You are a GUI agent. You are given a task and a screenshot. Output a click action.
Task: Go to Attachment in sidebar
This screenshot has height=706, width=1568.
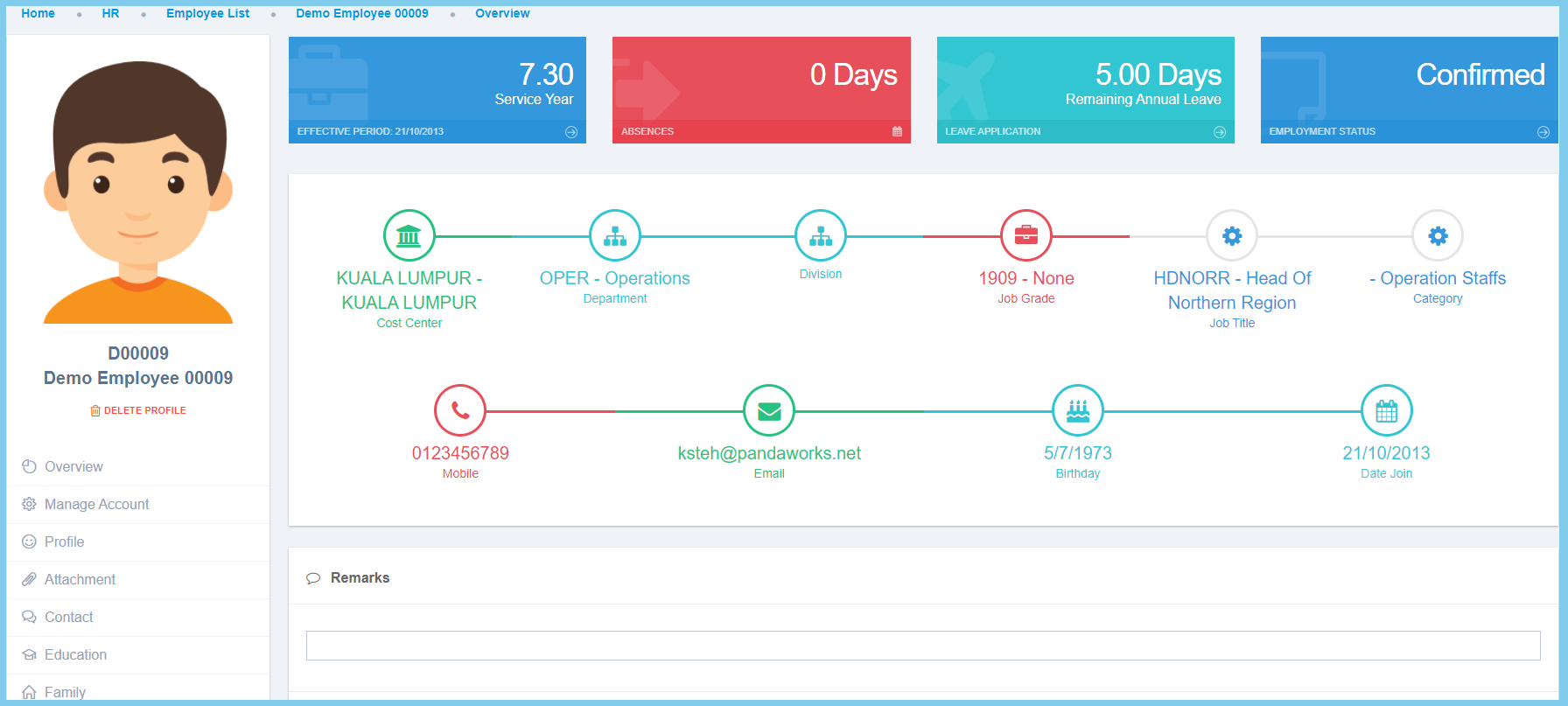pyautogui.click(x=80, y=580)
